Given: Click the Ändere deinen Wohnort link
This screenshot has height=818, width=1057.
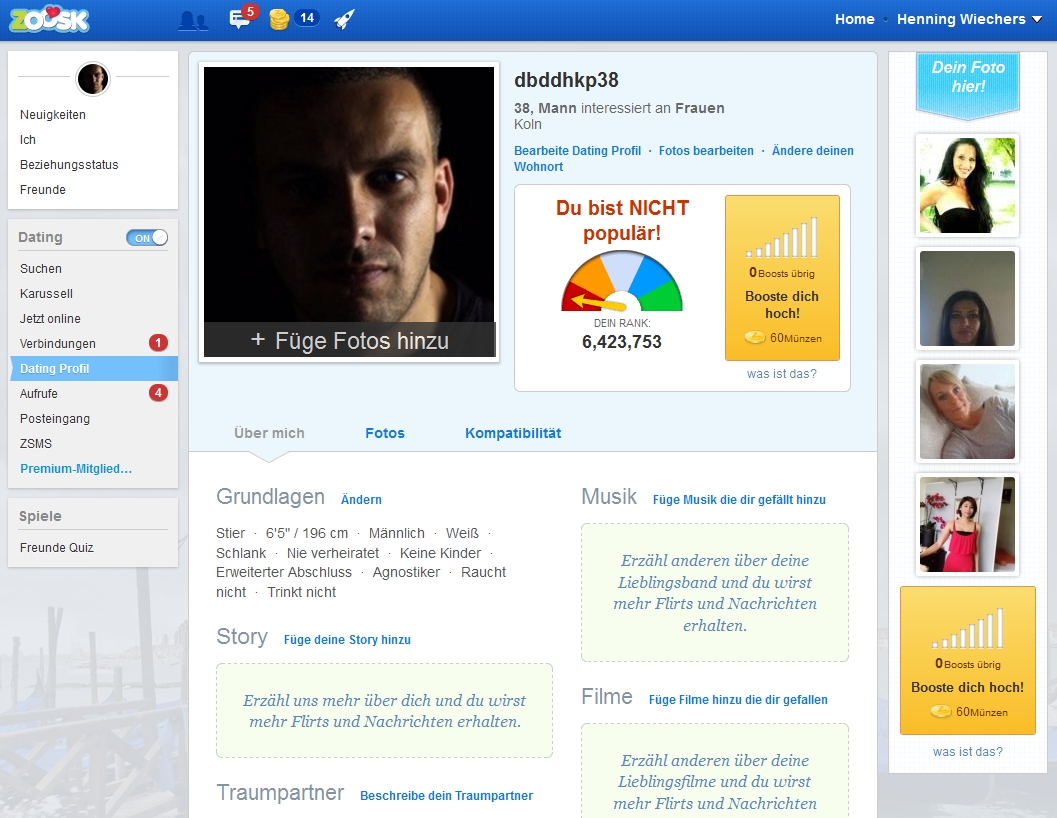Looking at the screenshot, I should click(812, 150).
